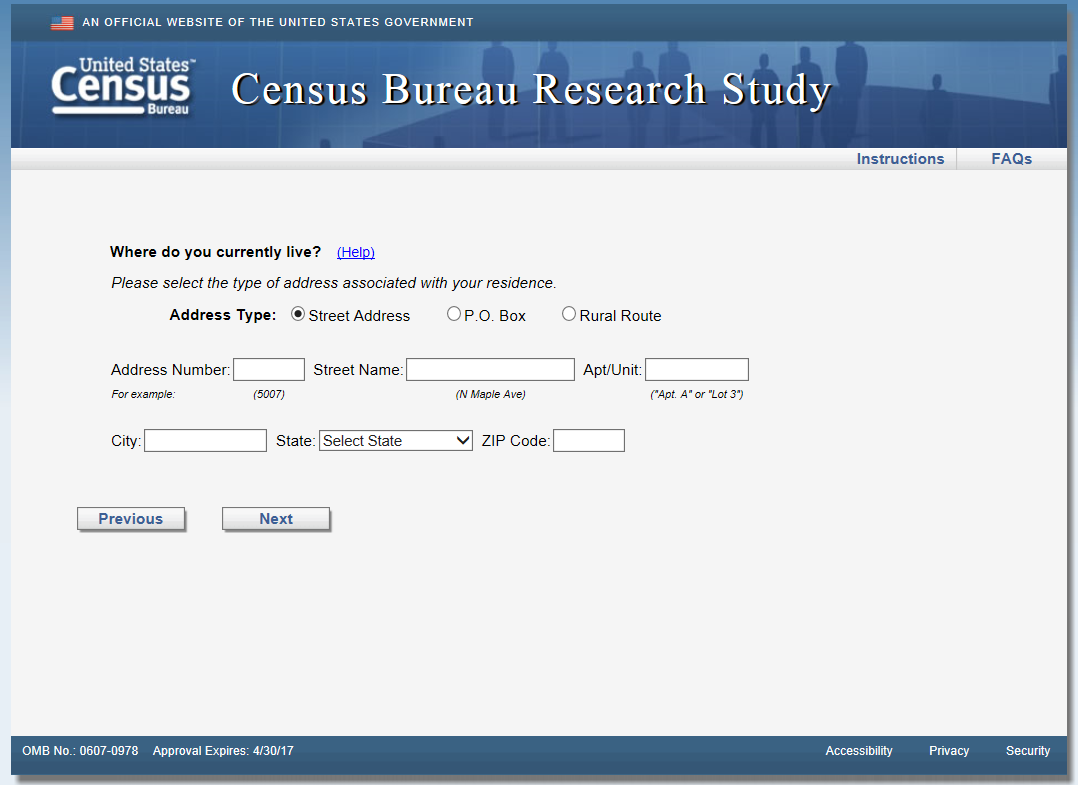Click the Census Bureau Research Study title
Viewport: 1078px width, 785px height.
coord(531,89)
